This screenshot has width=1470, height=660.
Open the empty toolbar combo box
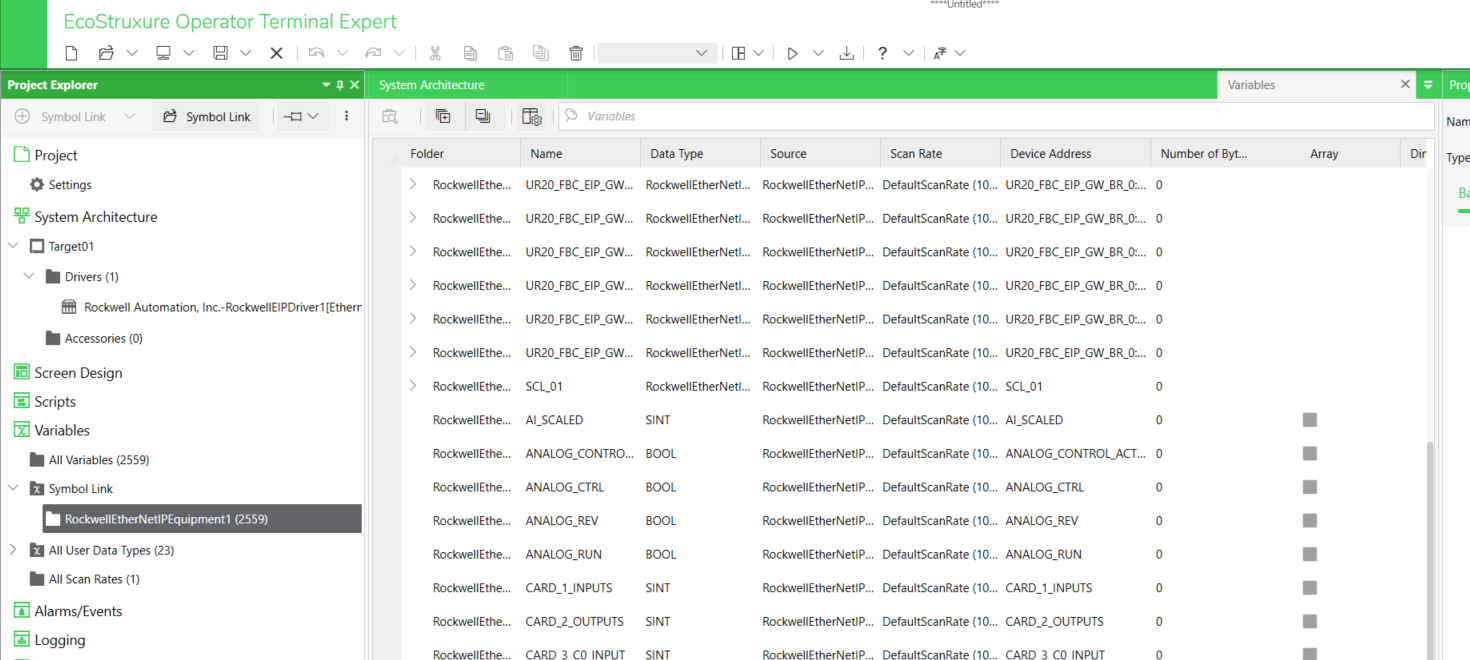pyautogui.click(x=657, y=53)
